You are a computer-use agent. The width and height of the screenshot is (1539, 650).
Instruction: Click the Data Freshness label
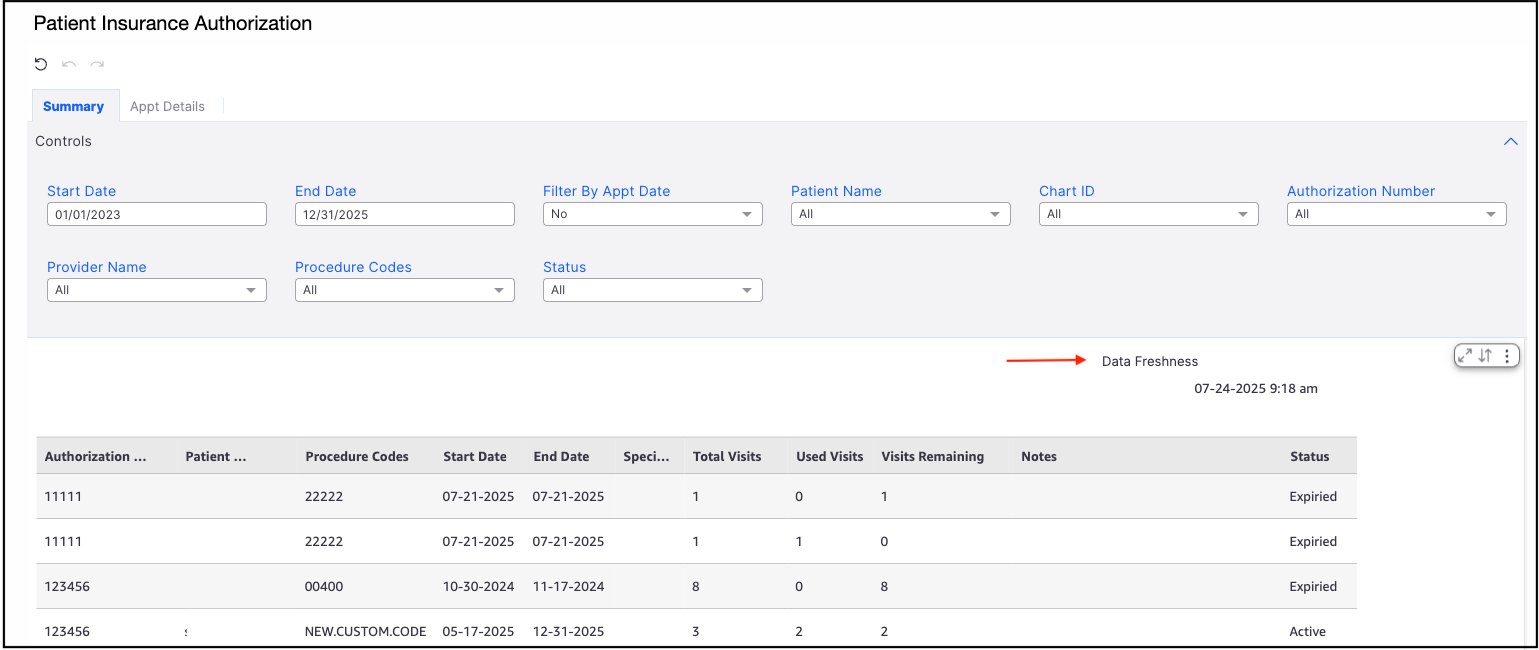1150,361
